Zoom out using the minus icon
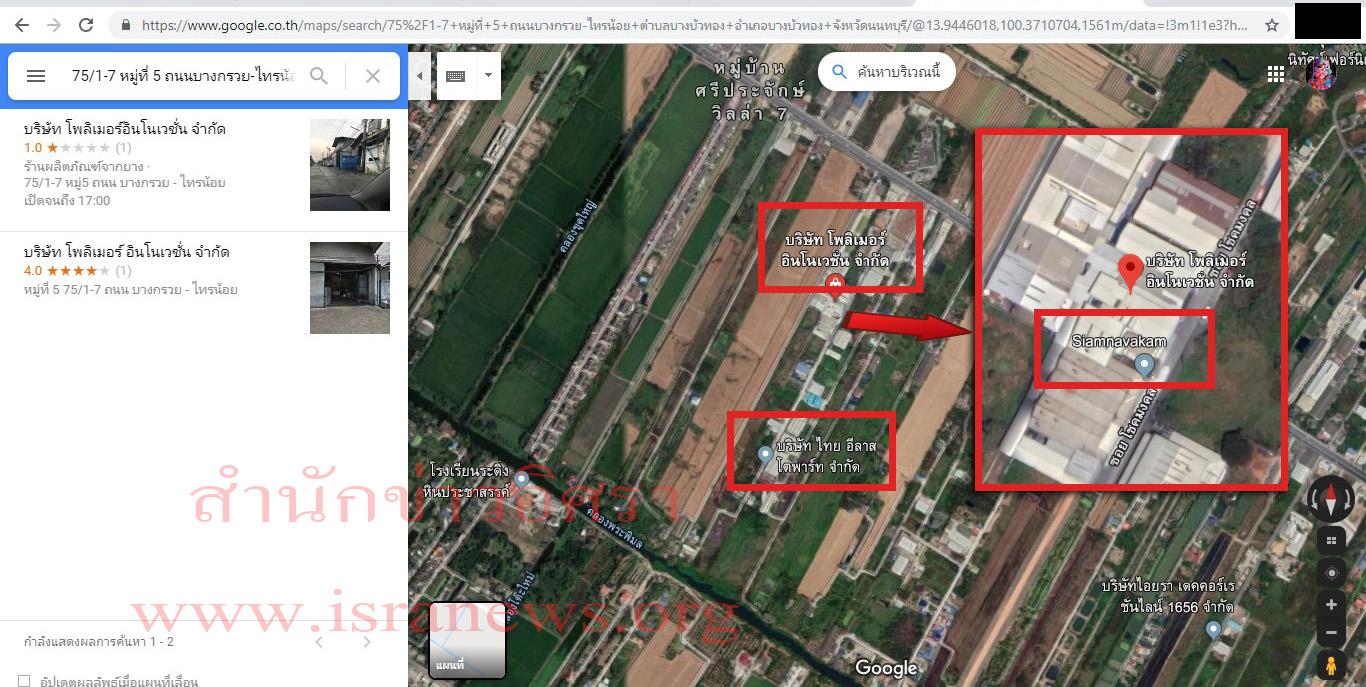Screen dimensions: 1366x687 pyautogui.click(x=1331, y=631)
